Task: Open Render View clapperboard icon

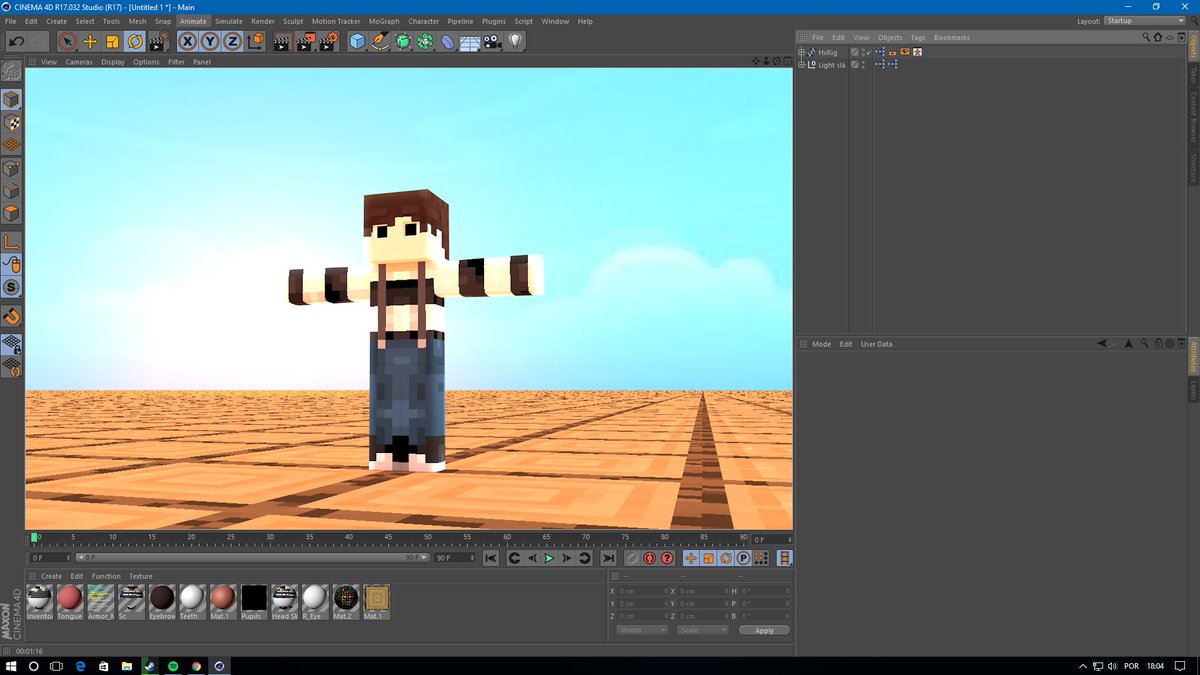Action: point(282,41)
